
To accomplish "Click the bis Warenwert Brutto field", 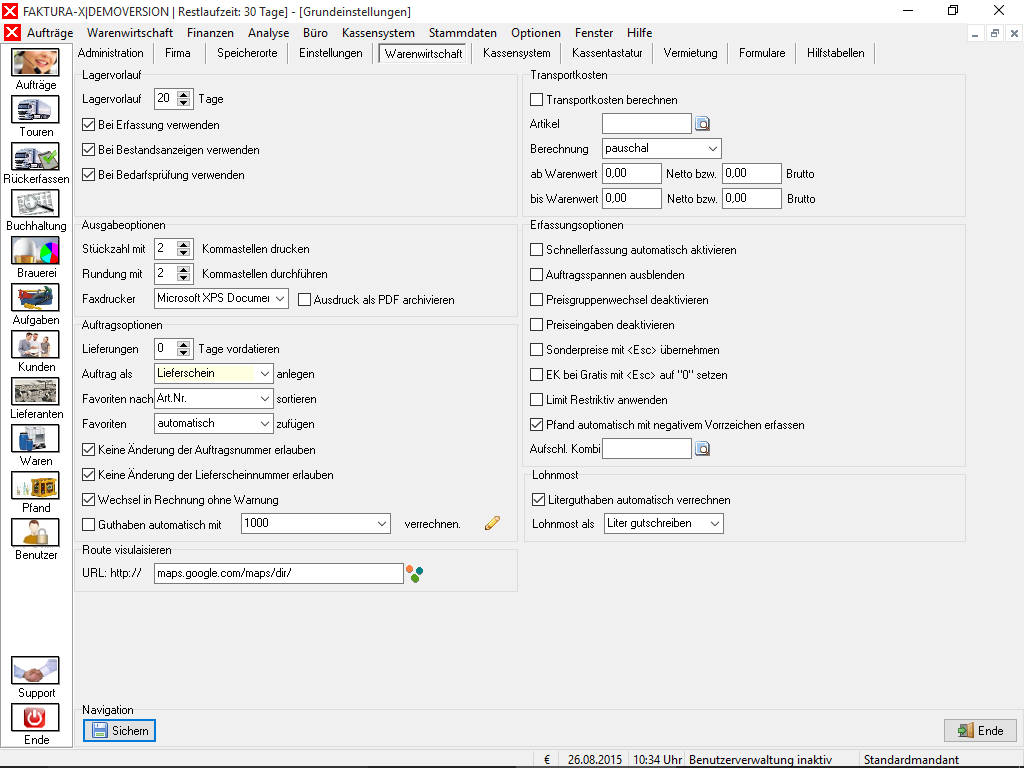I will 752,199.
